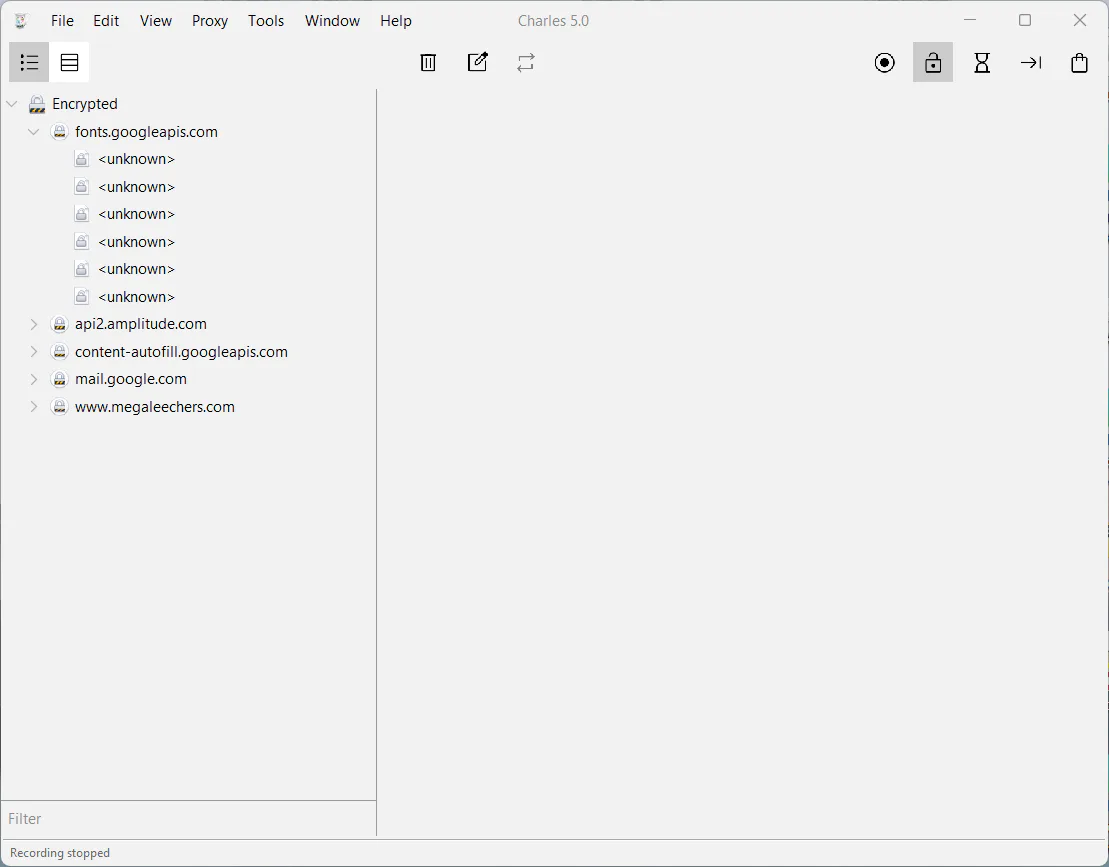
Task: Click into the Filter field
Action: 189,818
